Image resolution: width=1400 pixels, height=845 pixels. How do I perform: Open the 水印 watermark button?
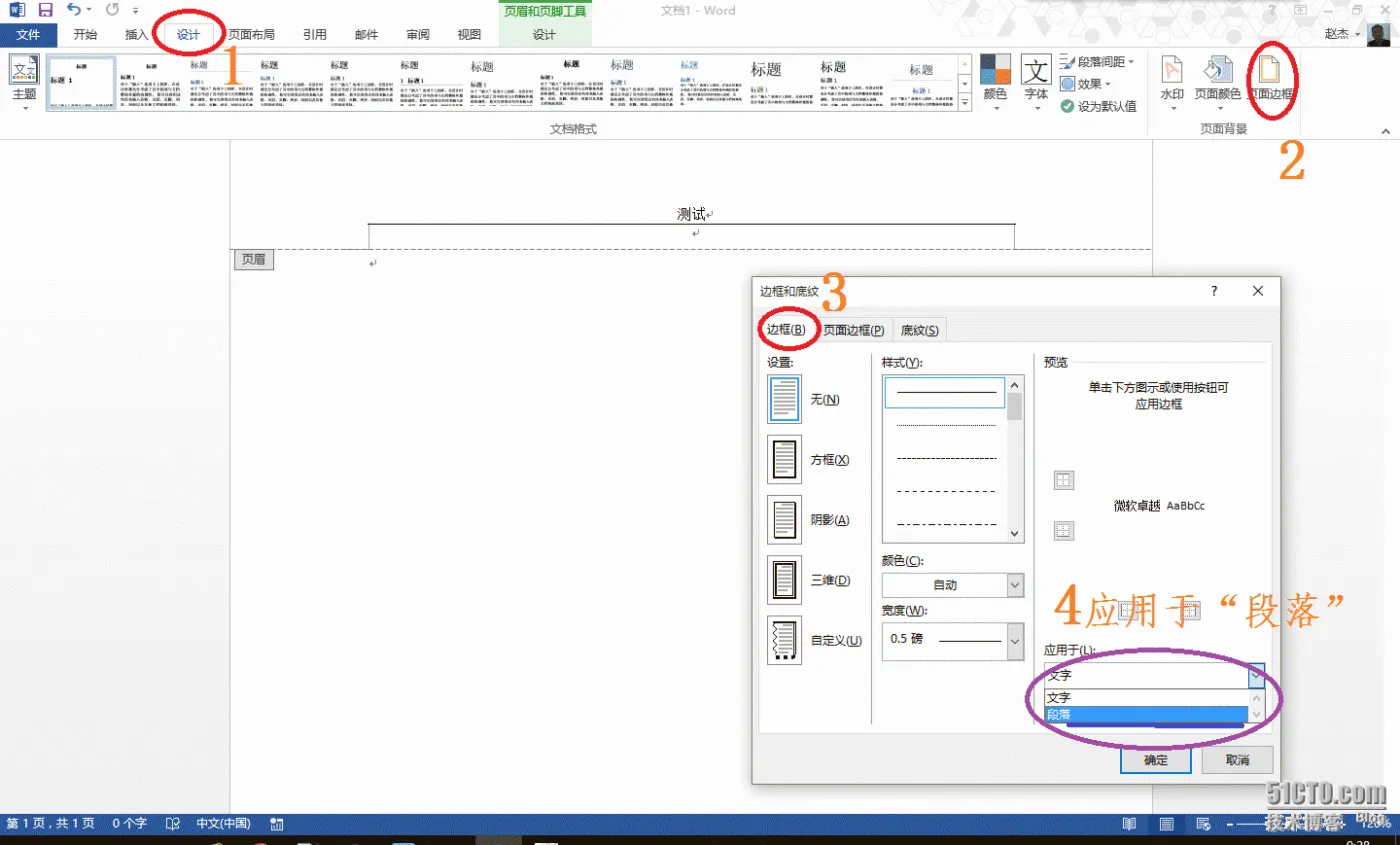pyautogui.click(x=1172, y=84)
